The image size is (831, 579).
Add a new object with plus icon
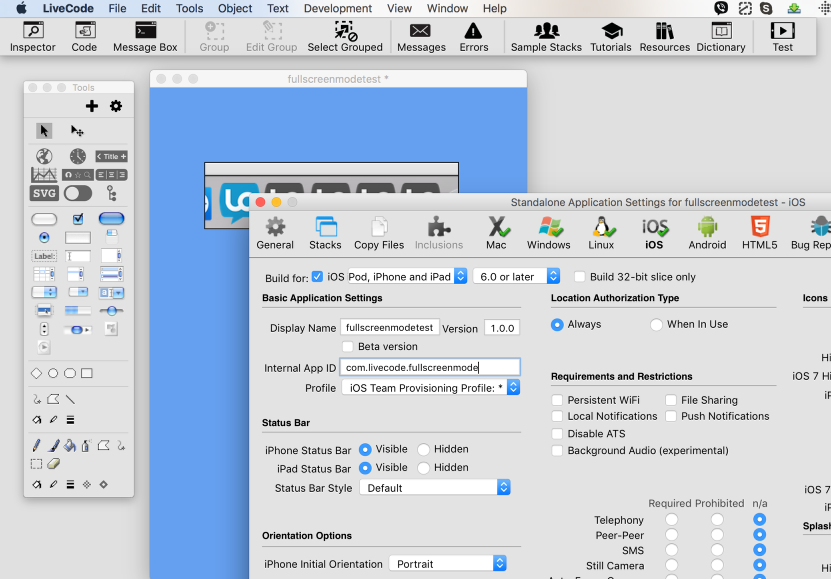(92, 106)
